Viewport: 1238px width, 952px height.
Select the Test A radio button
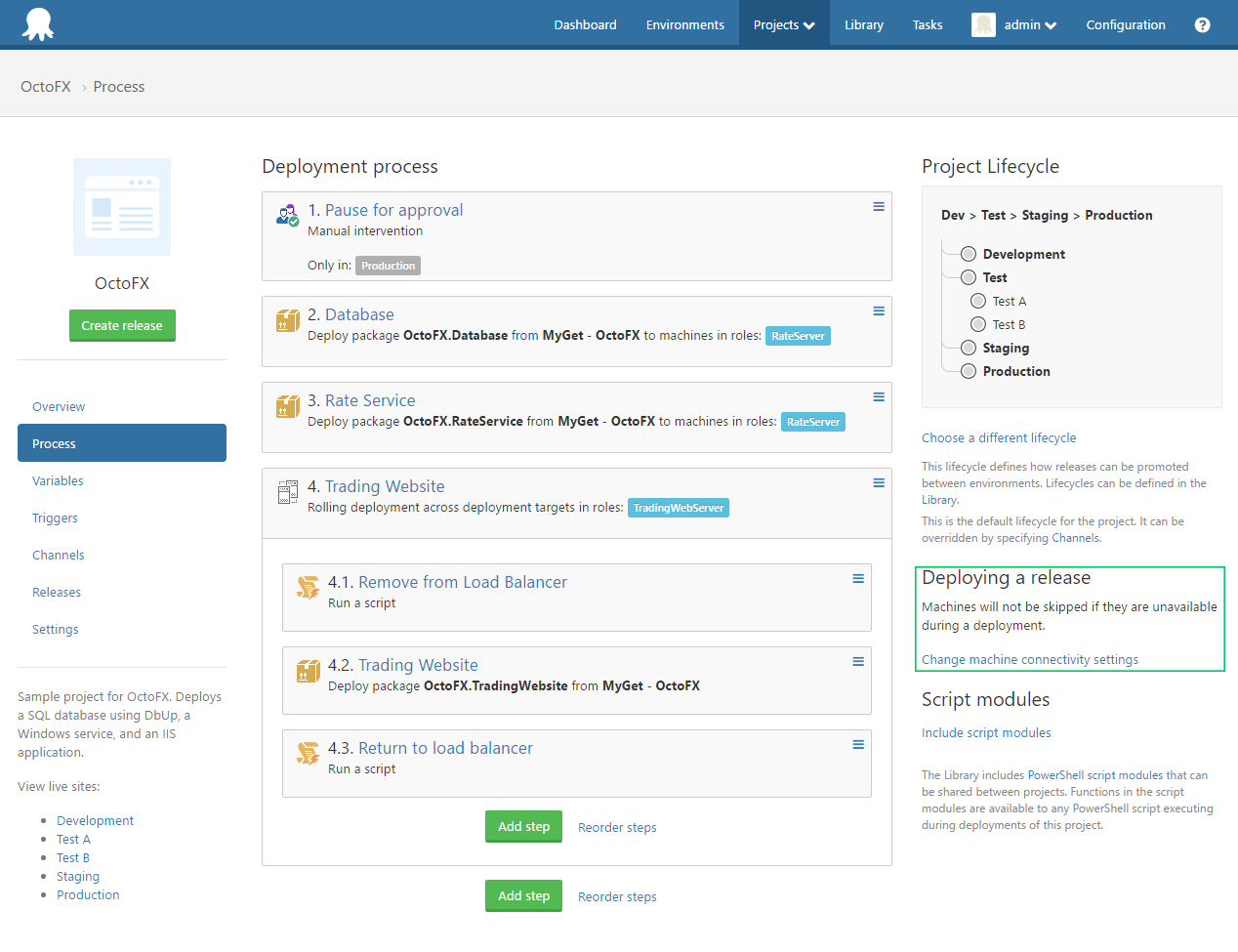(977, 301)
